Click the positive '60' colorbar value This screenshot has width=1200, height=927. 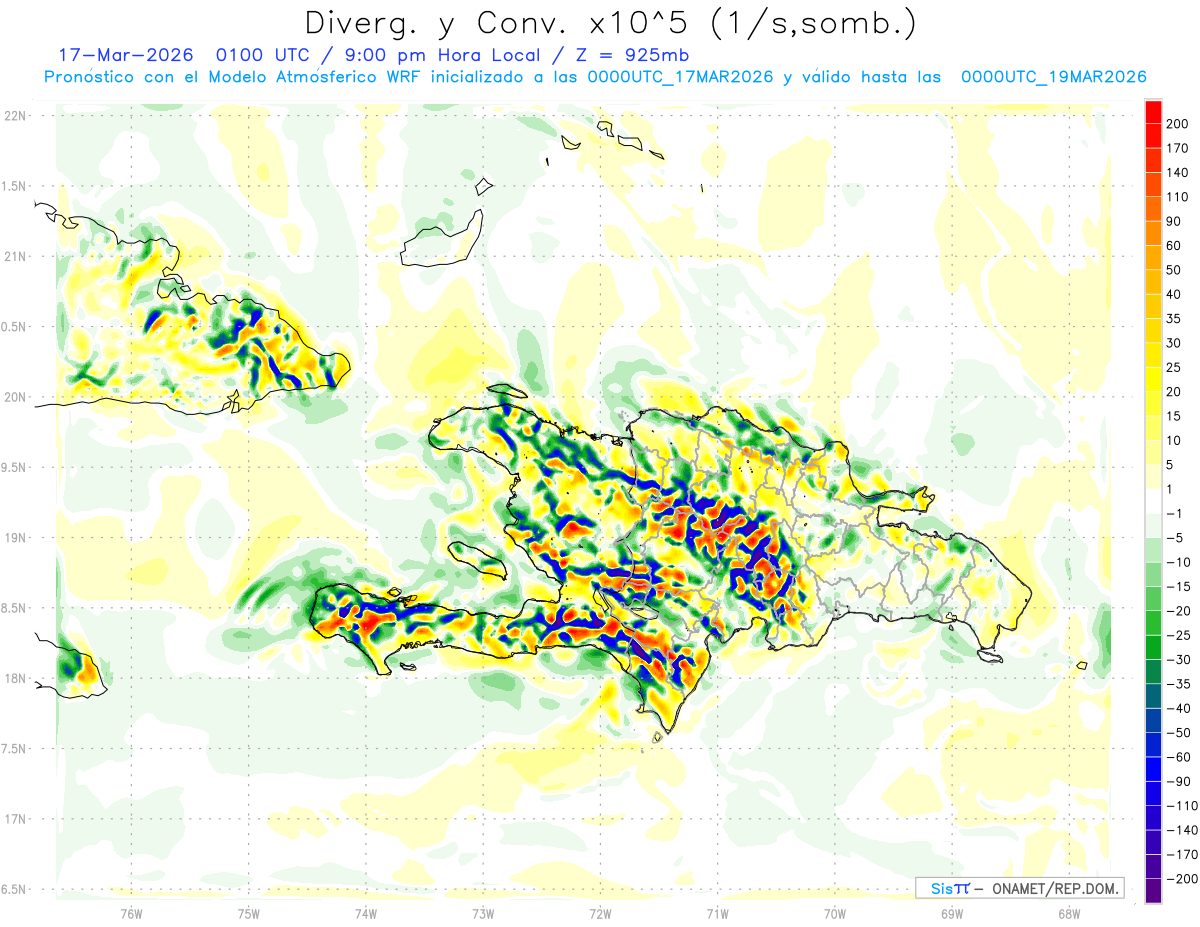pos(1174,245)
